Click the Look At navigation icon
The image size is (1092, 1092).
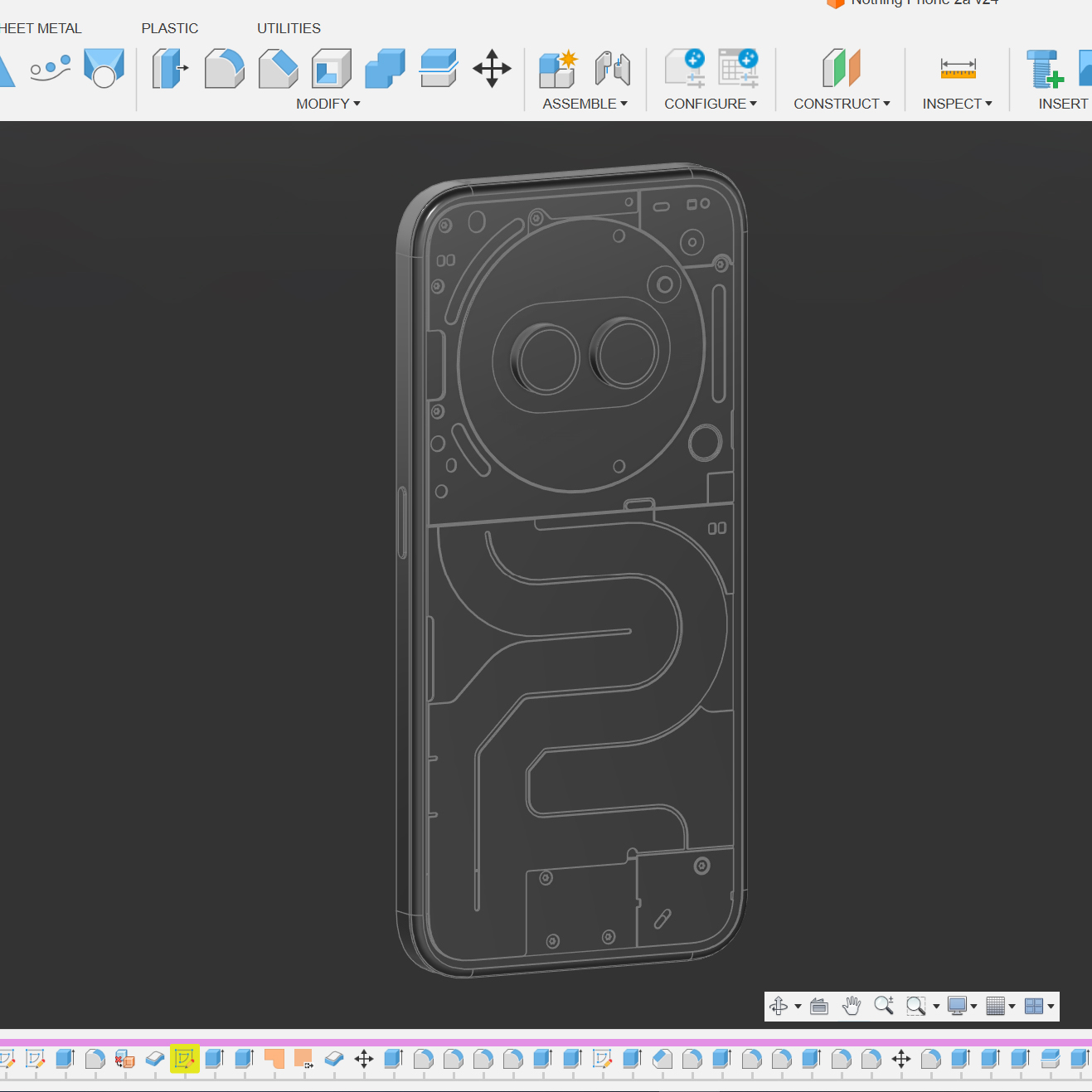[819, 1006]
